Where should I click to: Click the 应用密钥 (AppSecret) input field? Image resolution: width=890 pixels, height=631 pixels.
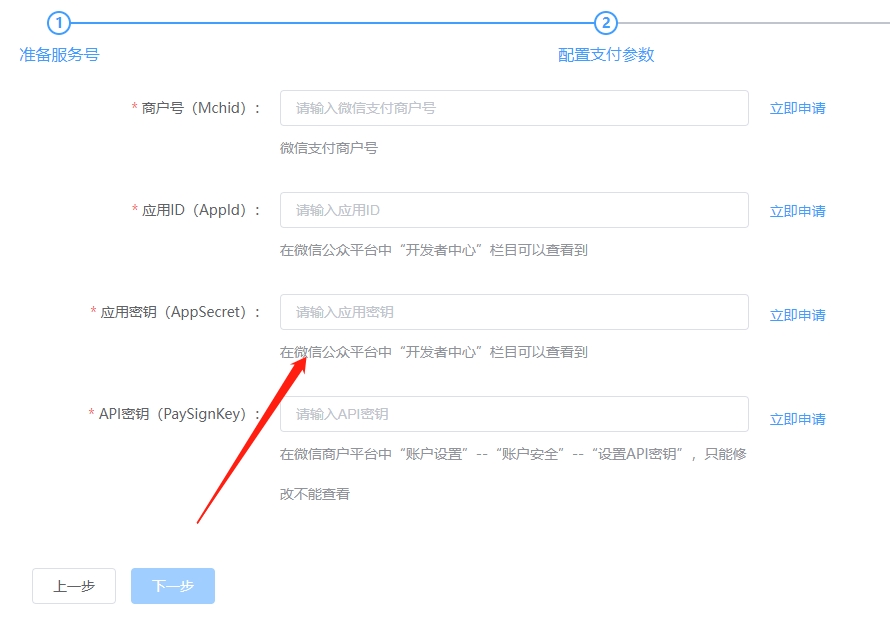click(514, 312)
